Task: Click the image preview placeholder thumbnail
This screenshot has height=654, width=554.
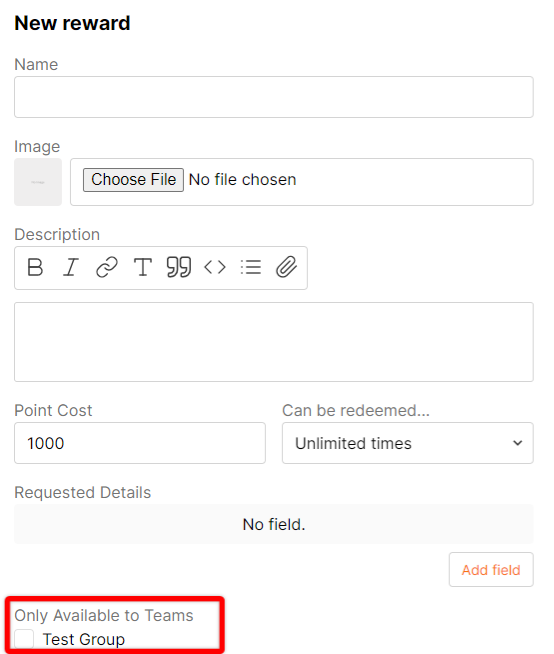Action: 38,182
